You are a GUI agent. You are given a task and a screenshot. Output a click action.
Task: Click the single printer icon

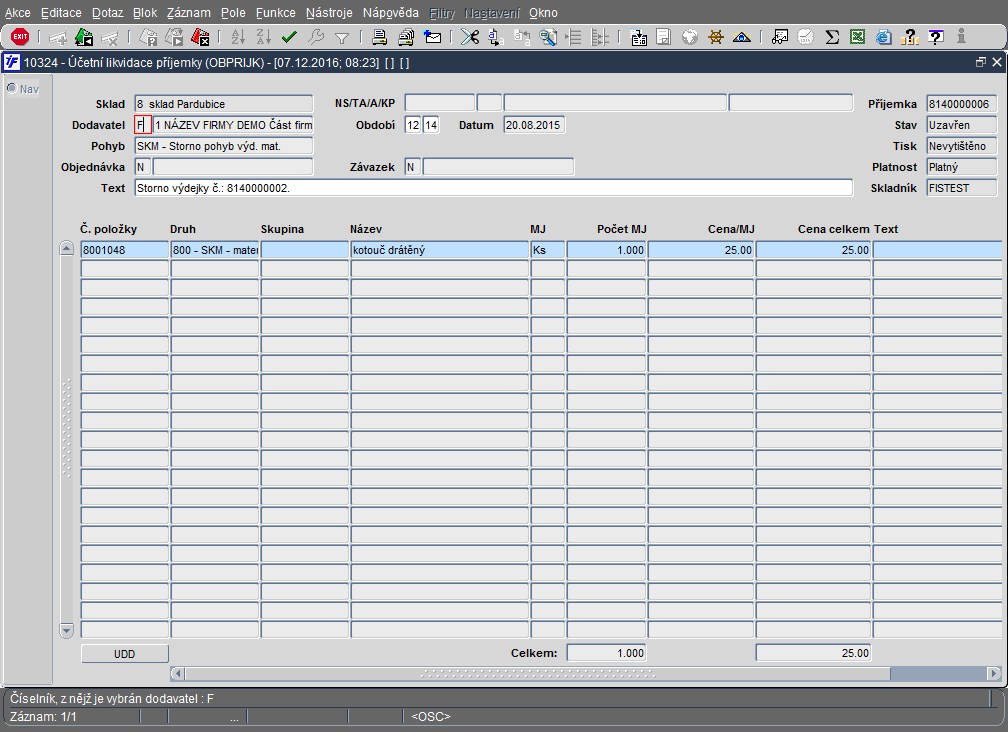[x=379, y=37]
